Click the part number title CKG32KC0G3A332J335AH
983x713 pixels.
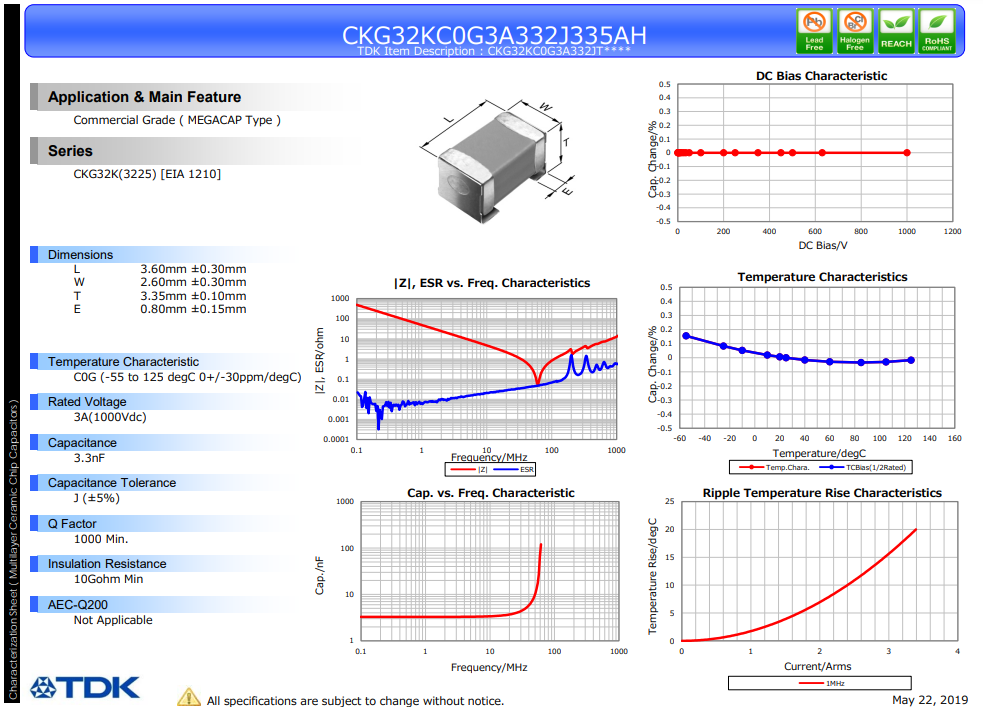point(494,35)
